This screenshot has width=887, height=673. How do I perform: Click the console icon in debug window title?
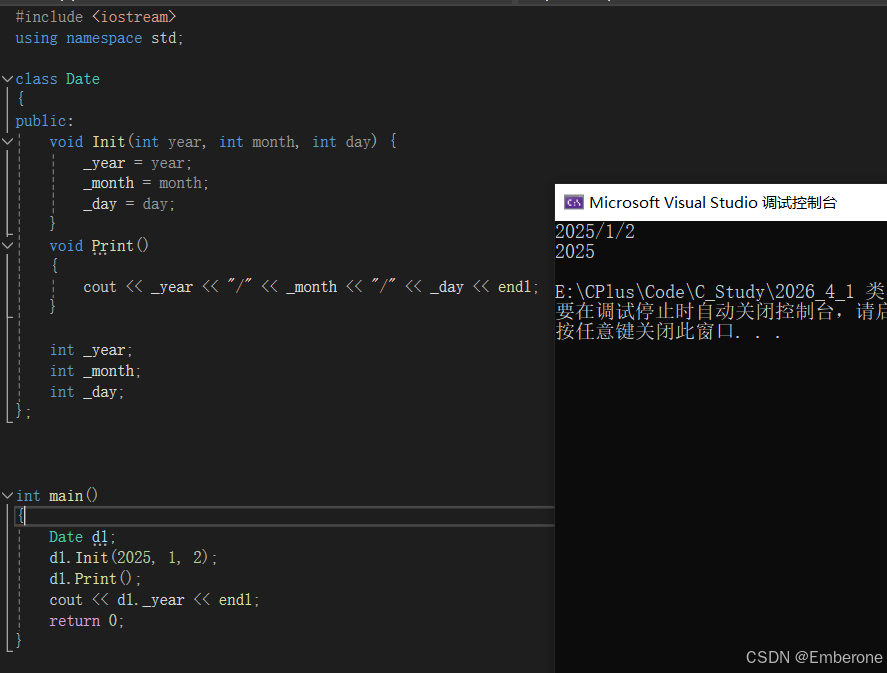(x=574, y=202)
